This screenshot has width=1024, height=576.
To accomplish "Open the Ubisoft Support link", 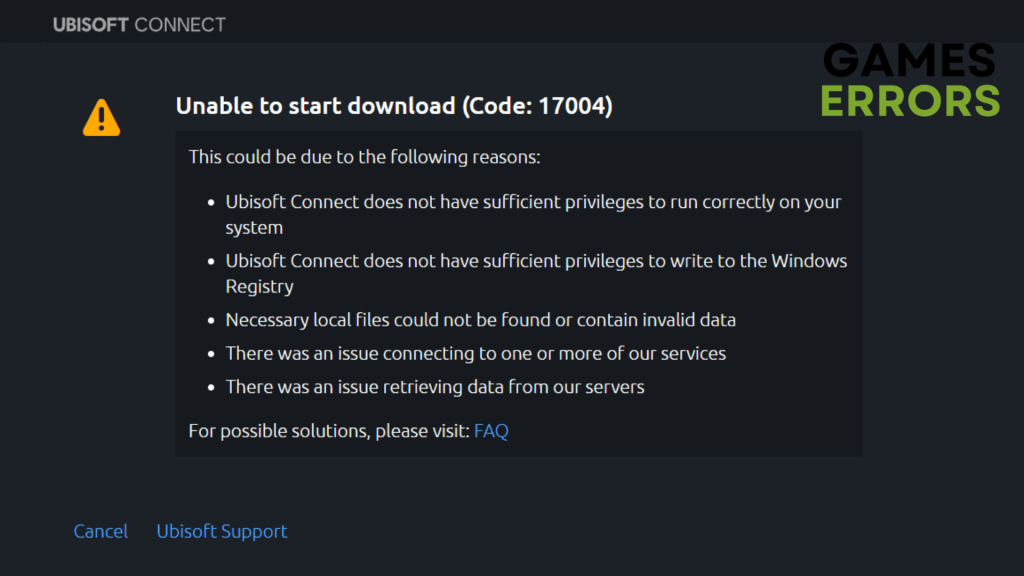I will click(222, 531).
